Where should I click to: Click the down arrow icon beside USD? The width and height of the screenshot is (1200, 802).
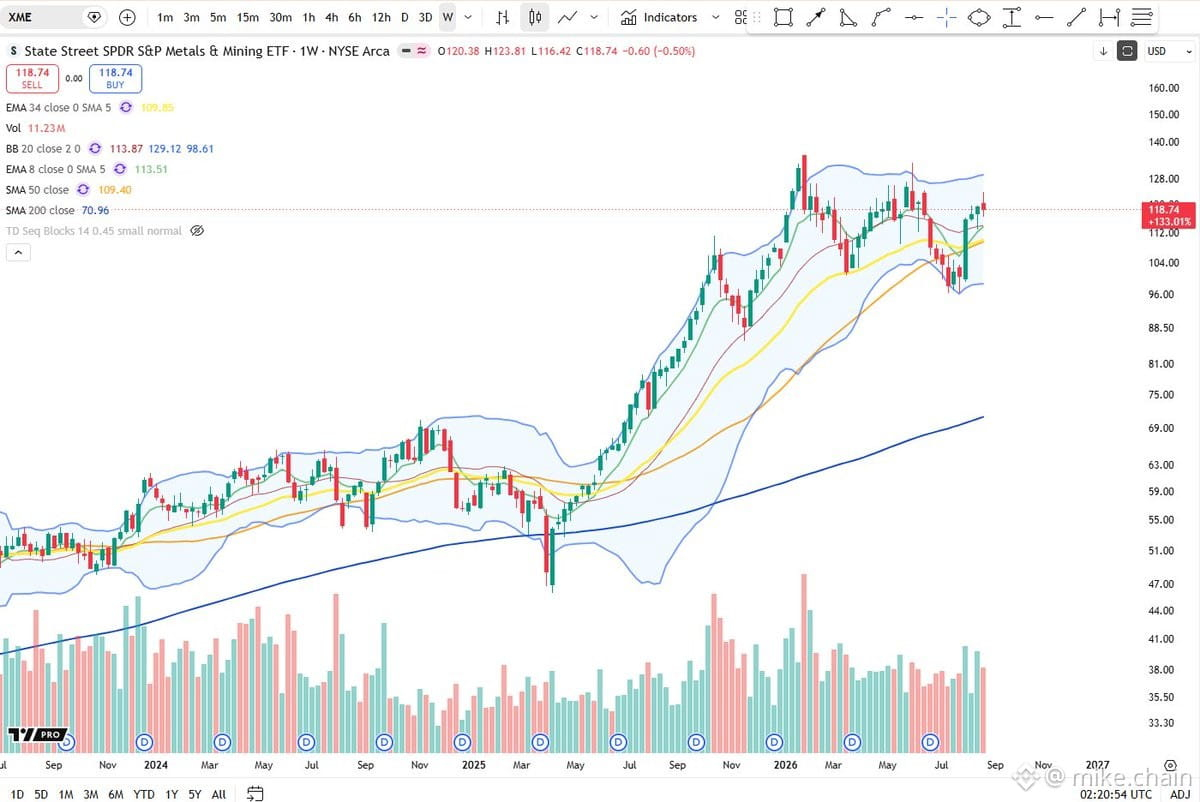[1103, 51]
